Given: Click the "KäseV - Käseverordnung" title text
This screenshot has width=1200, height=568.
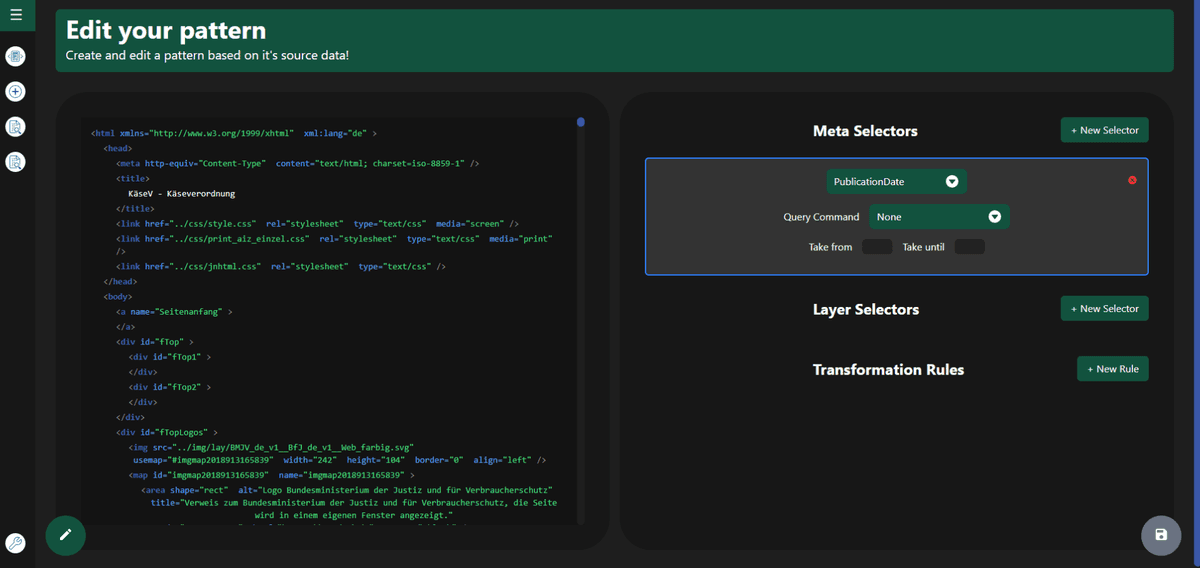Looking at the screenshot, I should [182, 194].
